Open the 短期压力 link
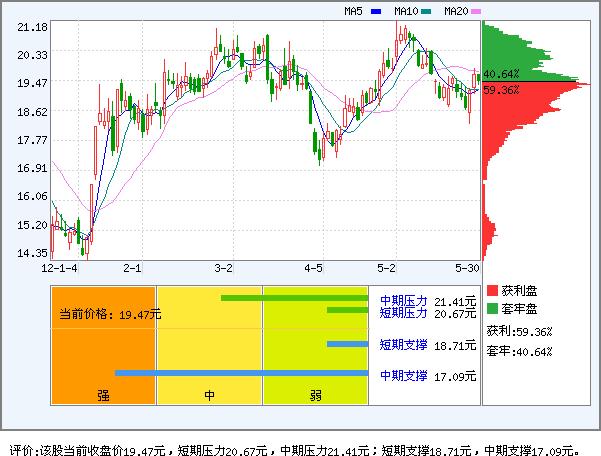 click(403, 313)
